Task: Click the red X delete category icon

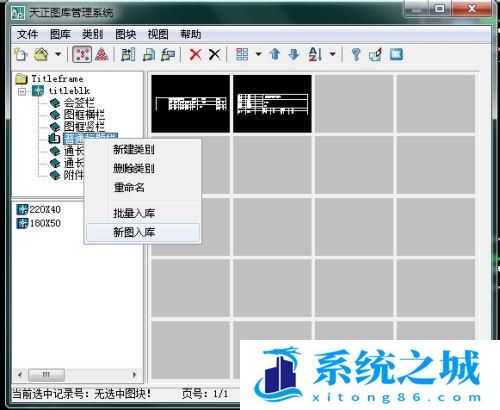Action: (195, 54)
